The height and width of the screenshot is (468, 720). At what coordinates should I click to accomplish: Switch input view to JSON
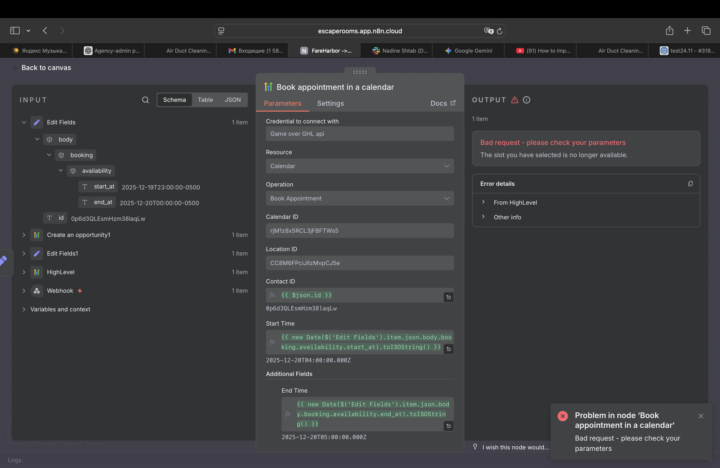[232, 100]
